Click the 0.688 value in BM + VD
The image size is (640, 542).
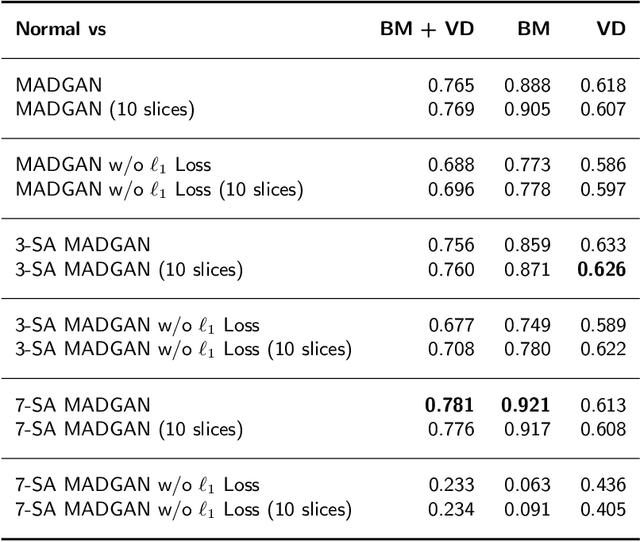(451, 165)
